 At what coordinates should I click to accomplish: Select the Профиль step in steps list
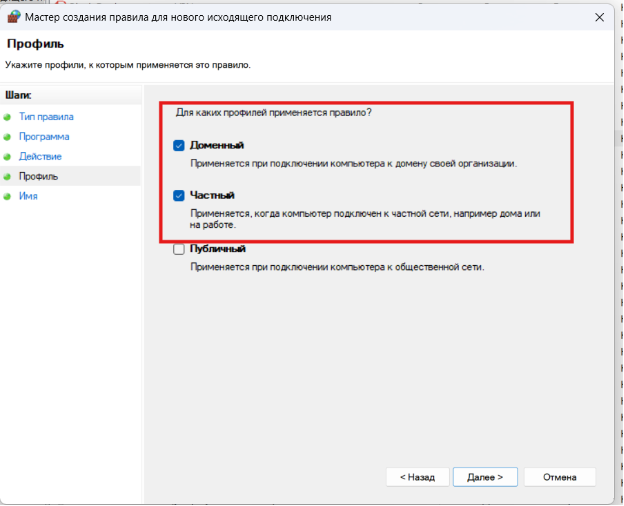tap(39, 177)
